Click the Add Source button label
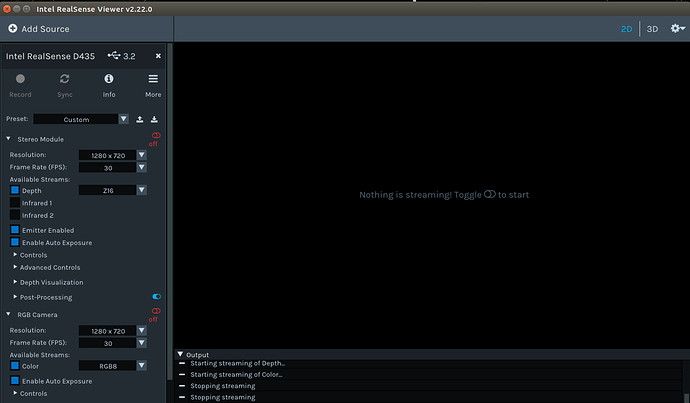This screenshot has width=690, height=403. pyautogui.click(x=45, y=29)
